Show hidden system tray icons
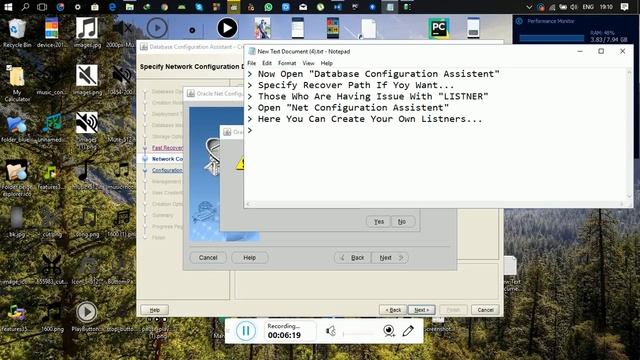 tap(529, 7)
